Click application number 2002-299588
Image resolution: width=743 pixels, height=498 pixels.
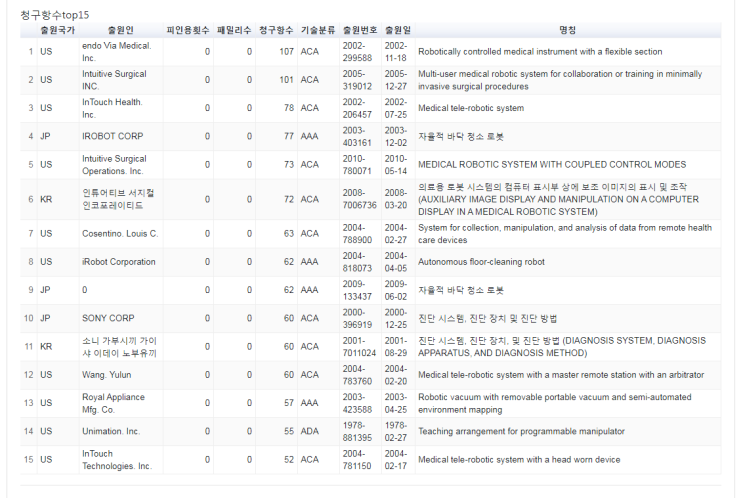pyautogui.click(x=357, y=52)
